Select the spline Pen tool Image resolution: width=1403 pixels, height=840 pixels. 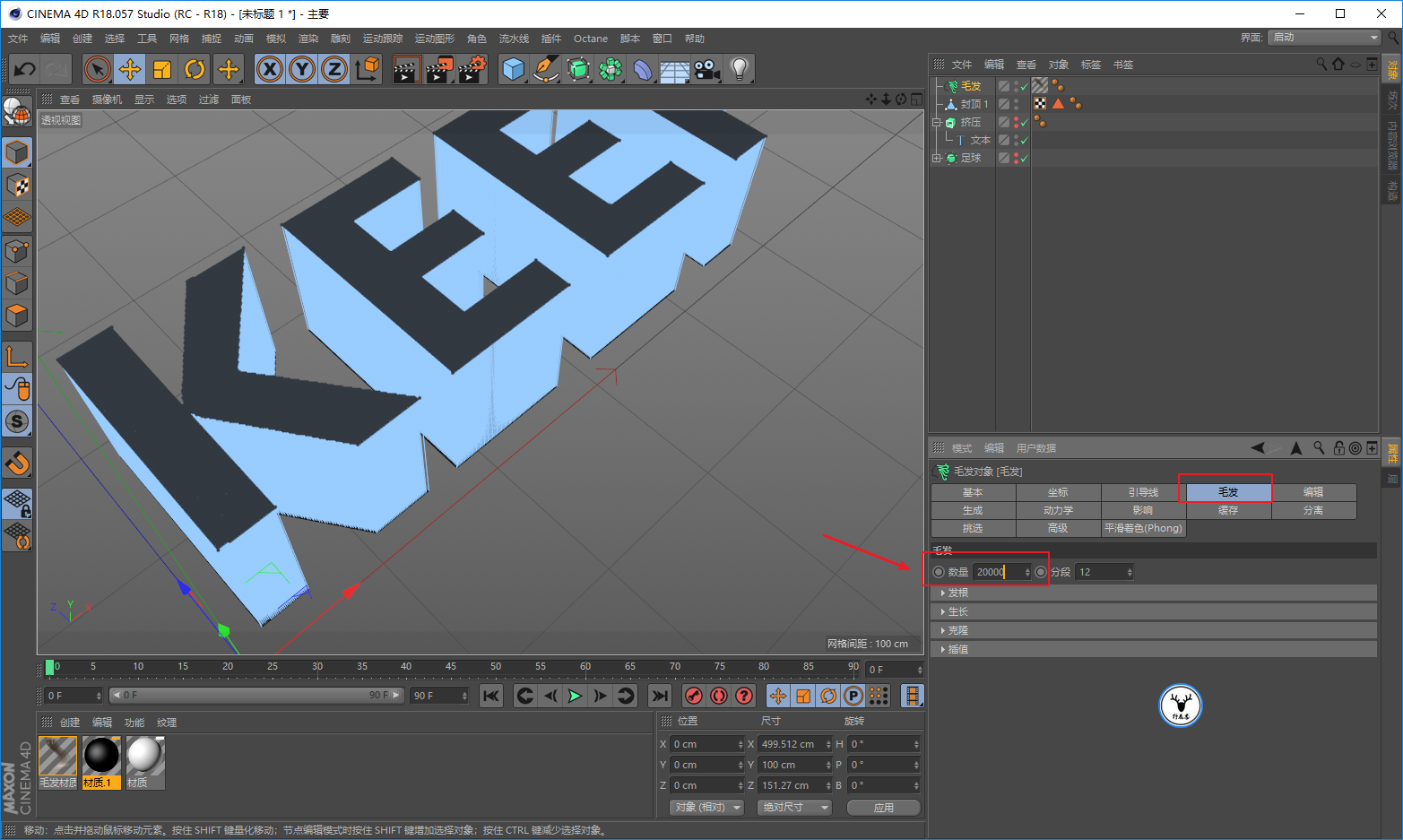(546, 69)
